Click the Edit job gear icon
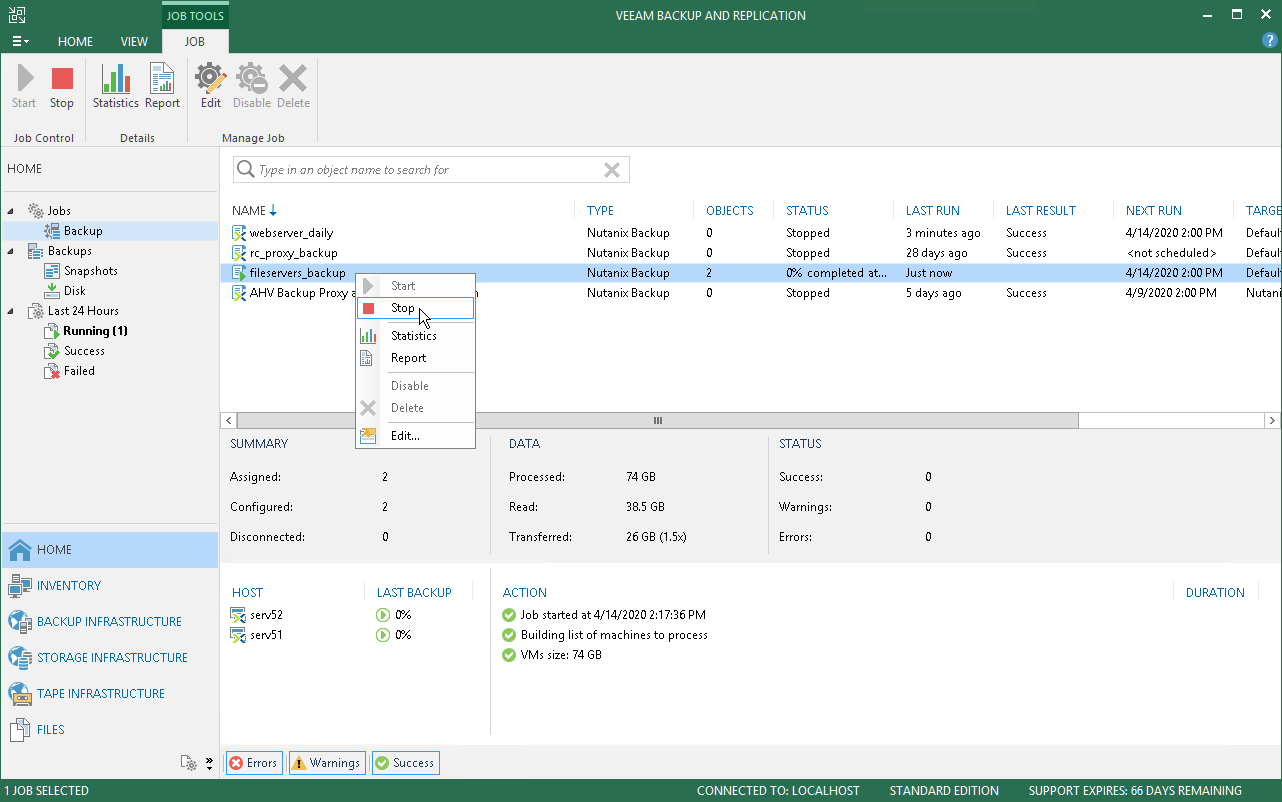Screen dimensions: 1282x802 210,79
